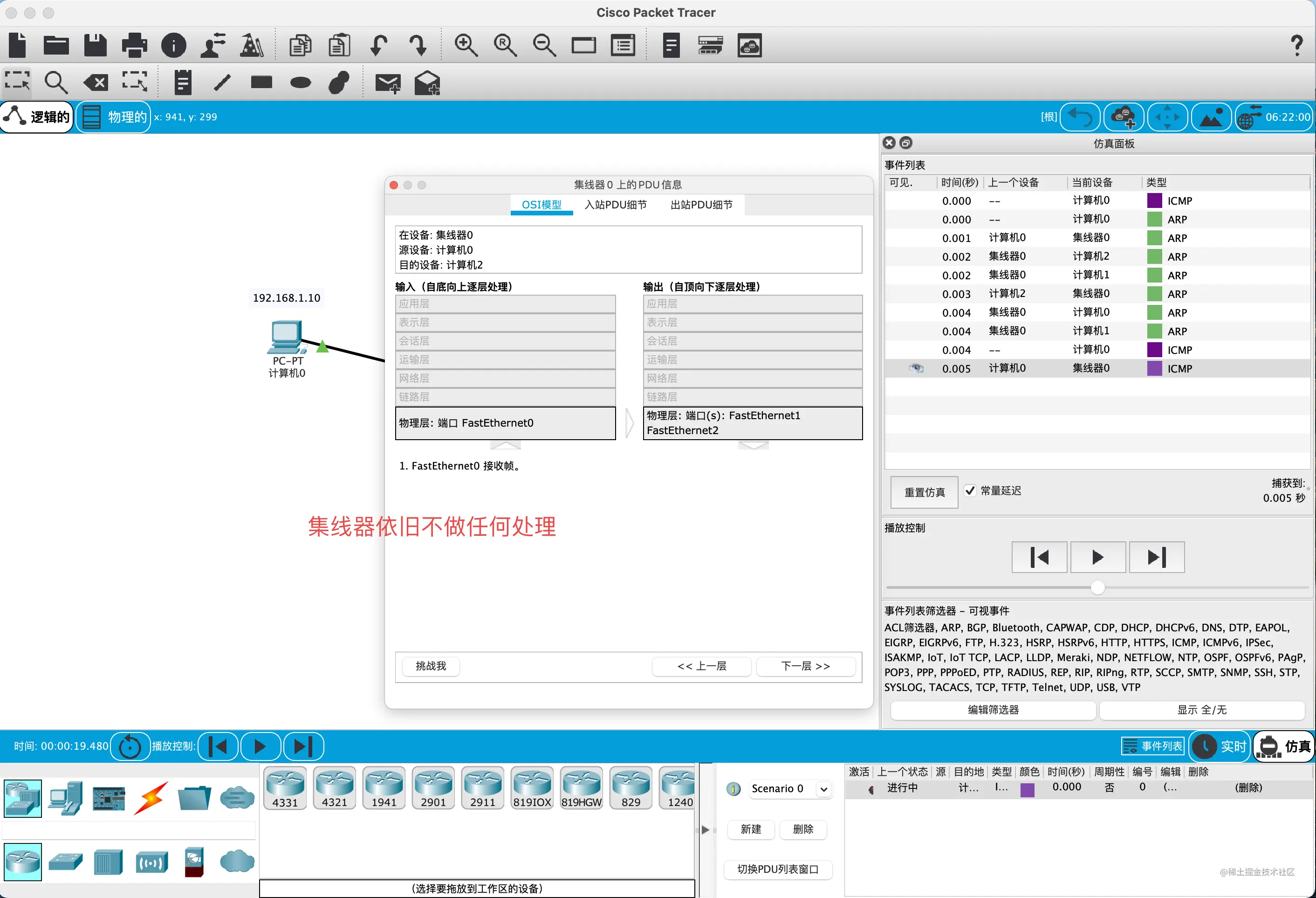Click 物理层: 端口 FastEthernet0 input layer
Viewport: 1316px width, 898px height.
tap(505, 423)
